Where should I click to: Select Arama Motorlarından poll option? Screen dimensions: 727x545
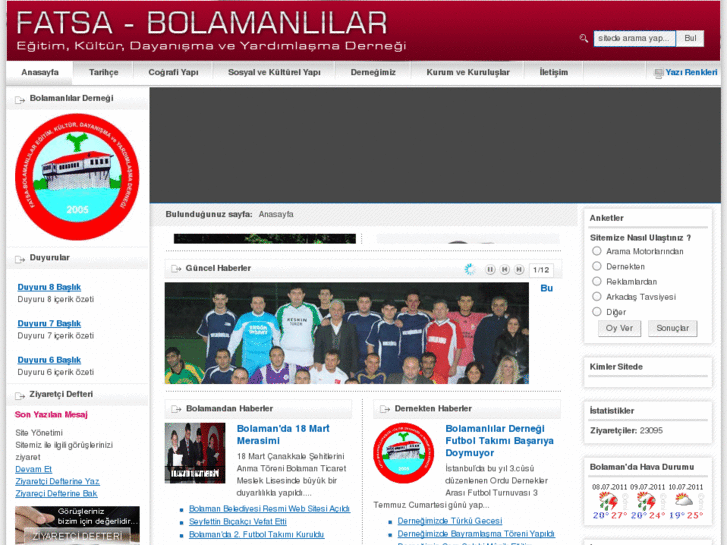click(x=597, y=251)
